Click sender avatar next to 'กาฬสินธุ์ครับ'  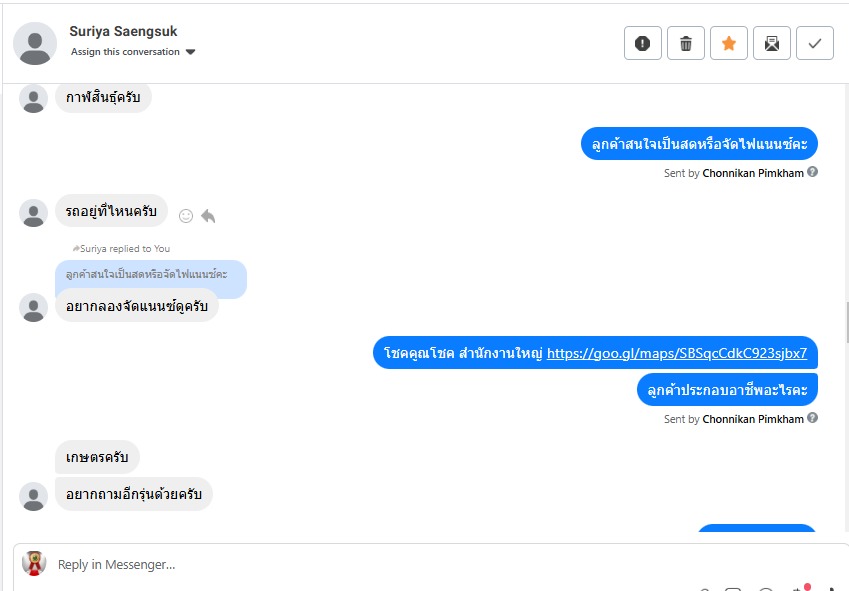pos(34,98)
